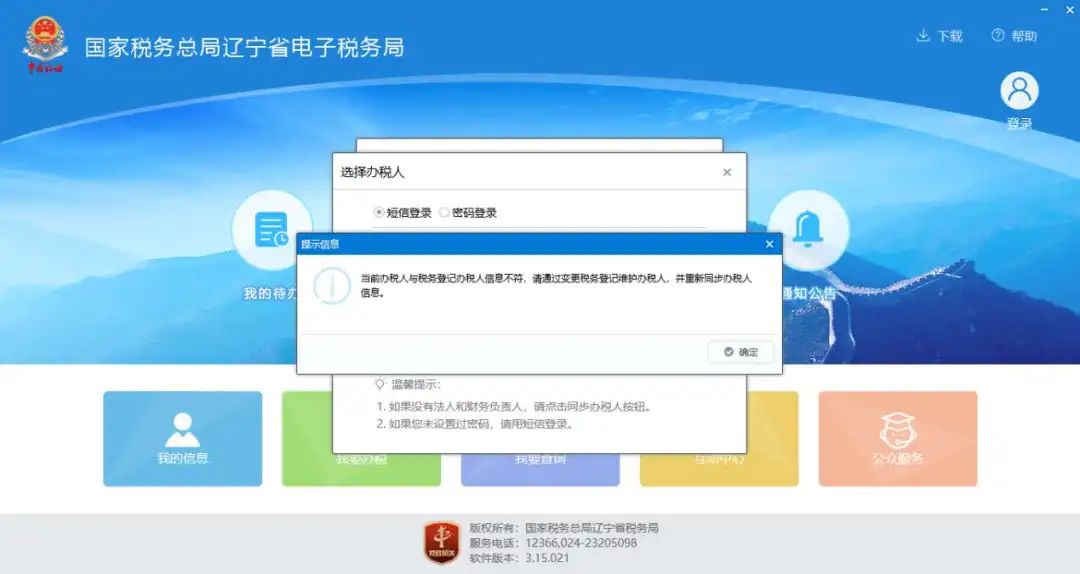This screenshot has height=574, width=1080.
Task: Click the 服务电话 12366 footer text
Action: click(x=554, y=543)
